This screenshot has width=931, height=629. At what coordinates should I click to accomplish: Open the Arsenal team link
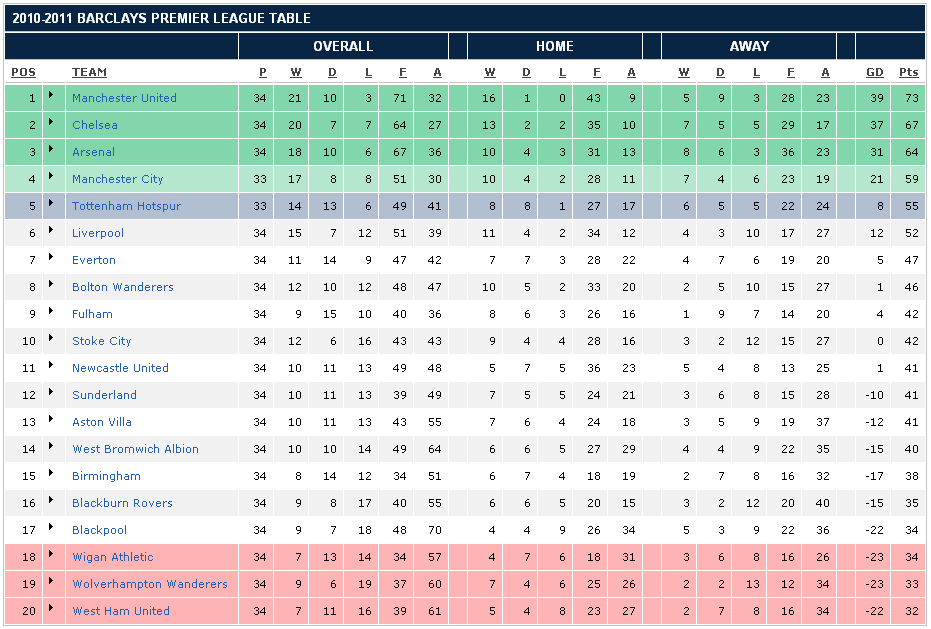(93, 152)
